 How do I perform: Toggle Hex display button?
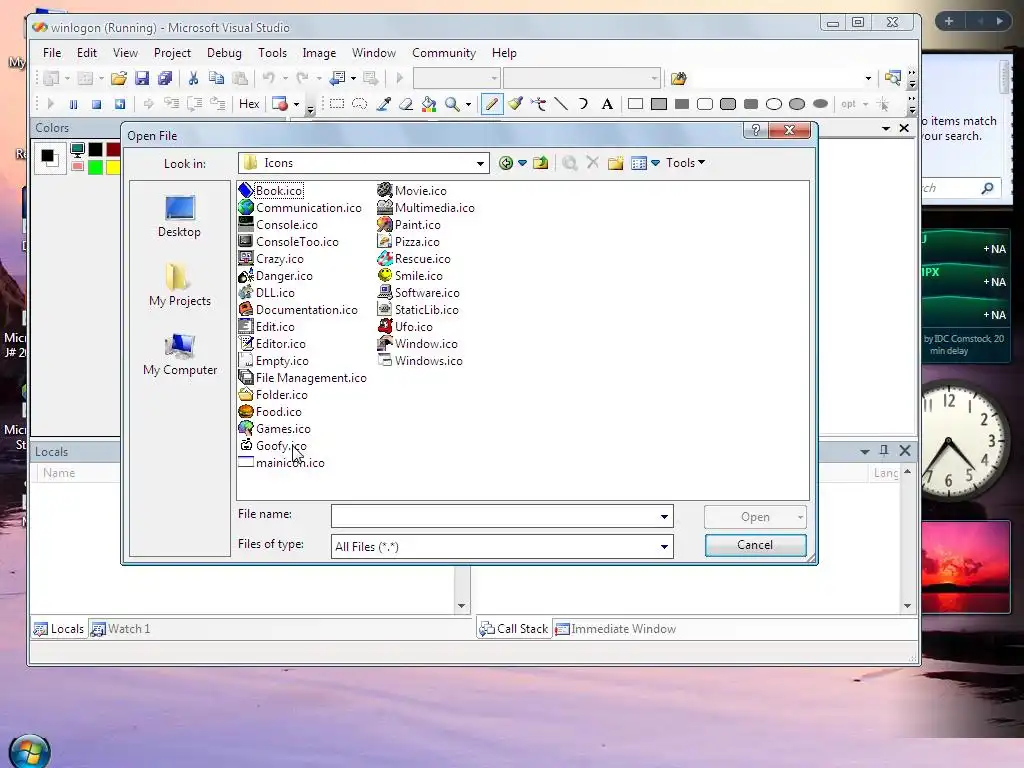click(249, 104)
